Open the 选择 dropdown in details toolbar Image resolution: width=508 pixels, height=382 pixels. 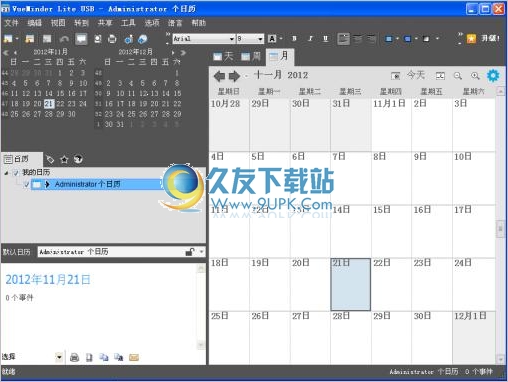pyautogui.click(x=59, y=357)
